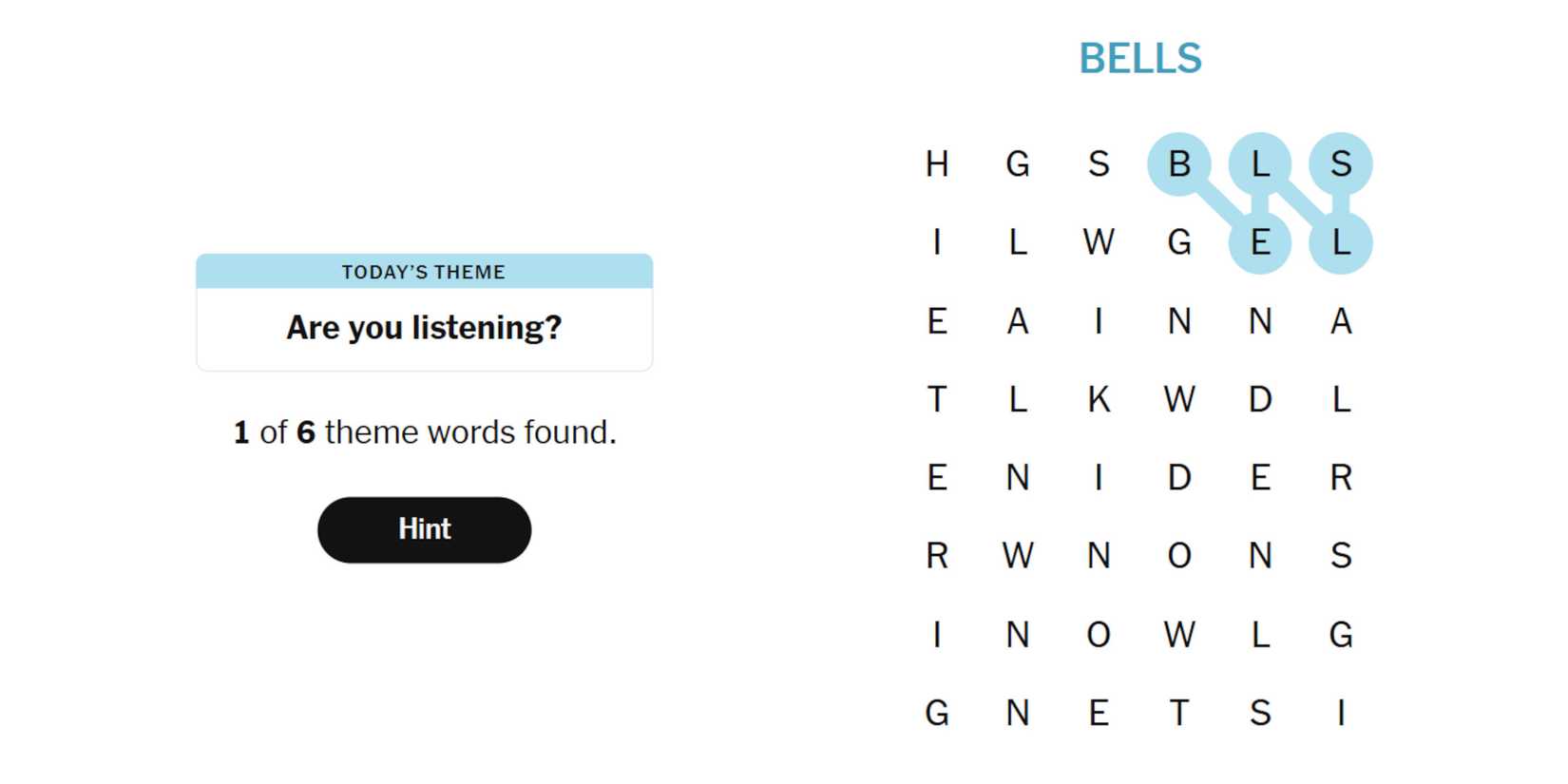Screen dimensions: 1568x784
Task: Select the highlighted S in top row
Action: point(1341,164)
